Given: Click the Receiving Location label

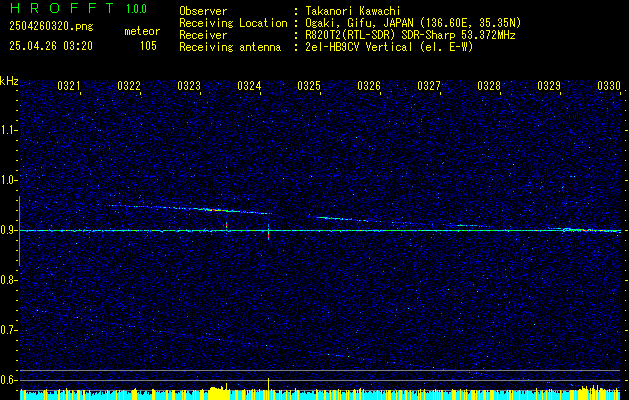Looking at the screenshot, I should [233, 23].
